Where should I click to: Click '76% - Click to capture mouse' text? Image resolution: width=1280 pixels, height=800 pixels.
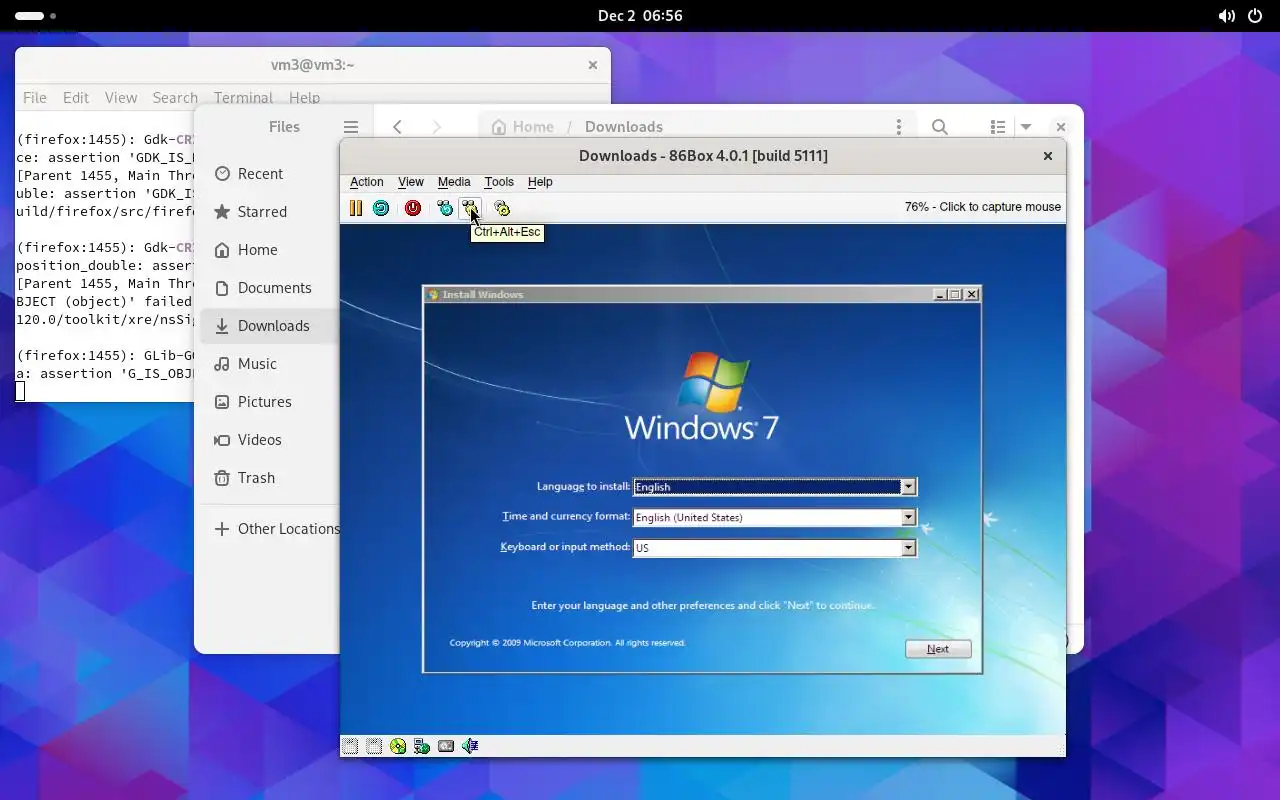click(x=983, y=207)
